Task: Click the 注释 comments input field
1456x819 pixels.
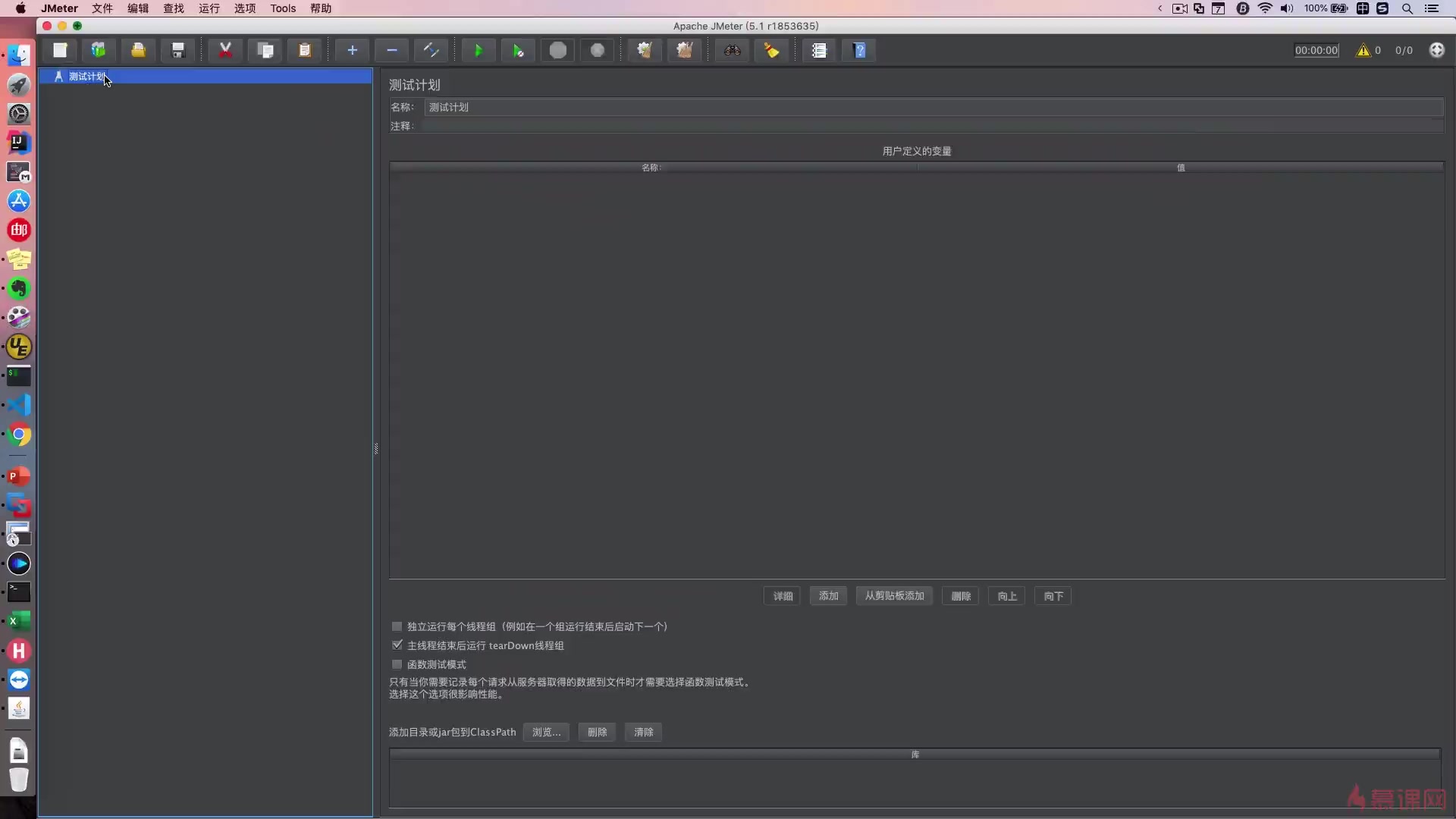Action: pyautogui.click(x=934, y=126)
